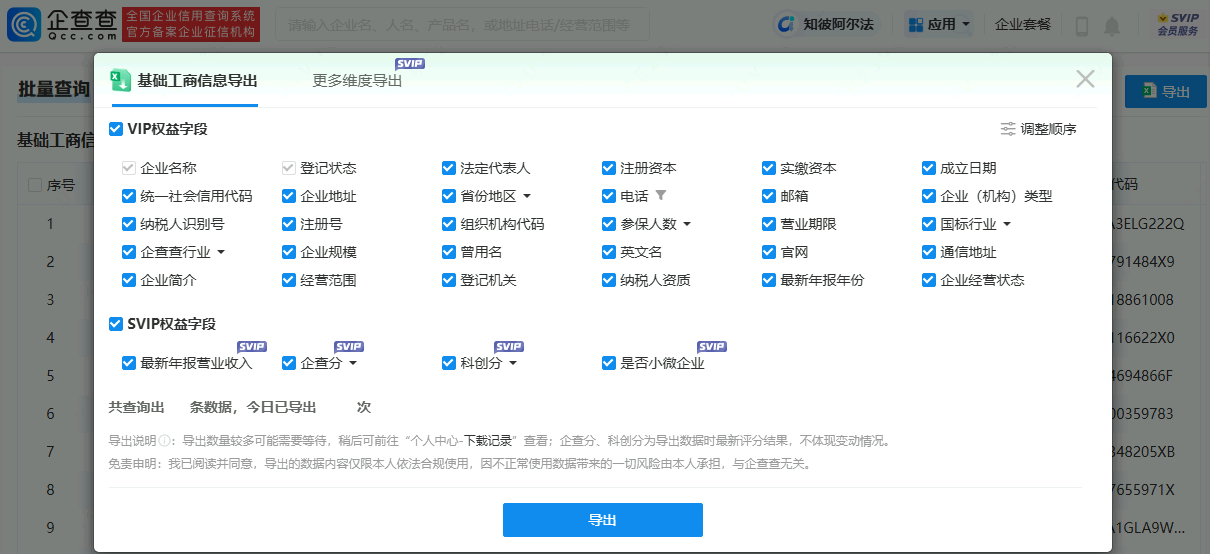The width and height of the screenshot is (1210, 554).
Task: Click the Qcc 企查查 logo
Action: 62,25
